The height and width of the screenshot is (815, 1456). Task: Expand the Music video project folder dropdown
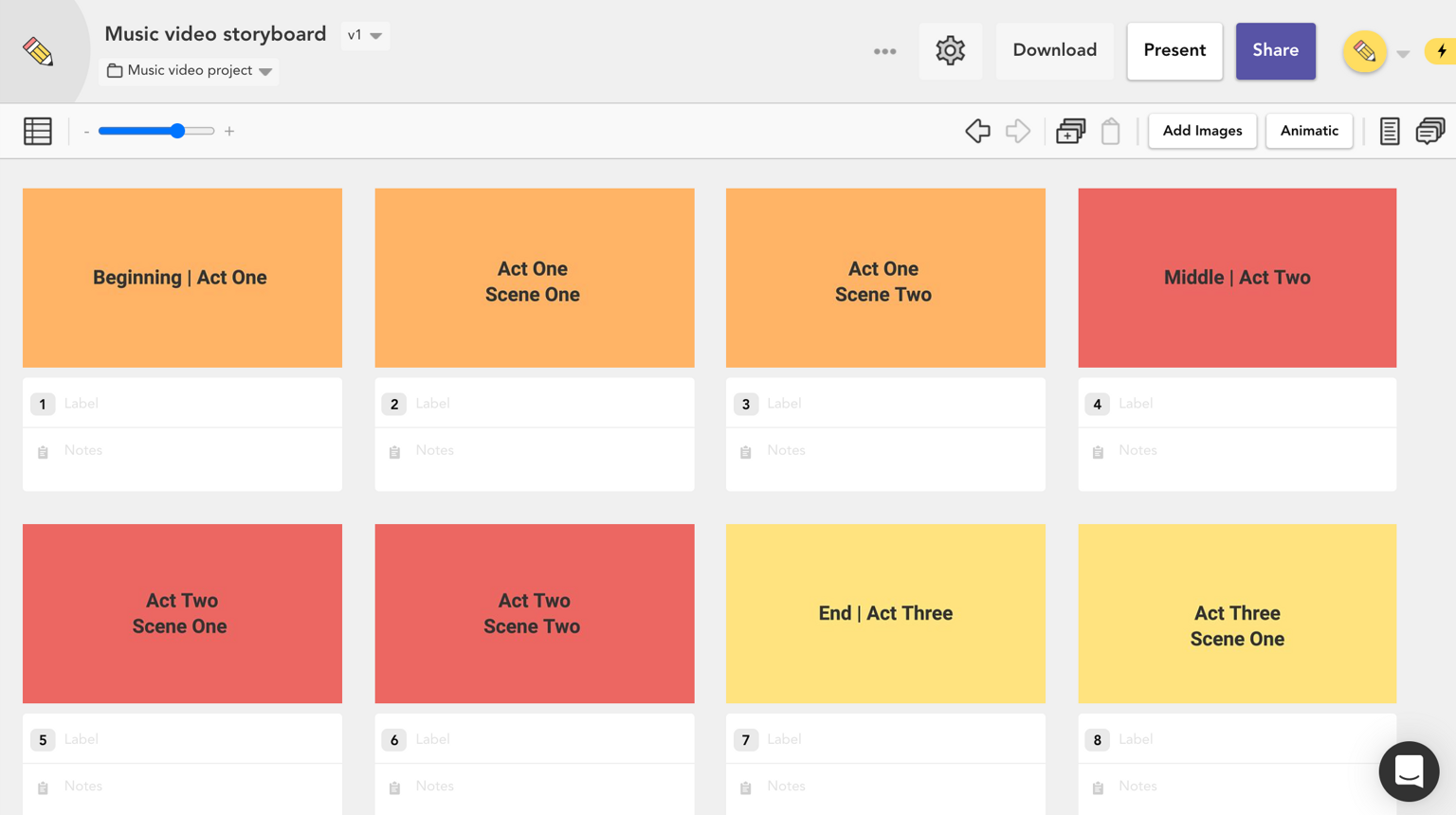(190, 71)
